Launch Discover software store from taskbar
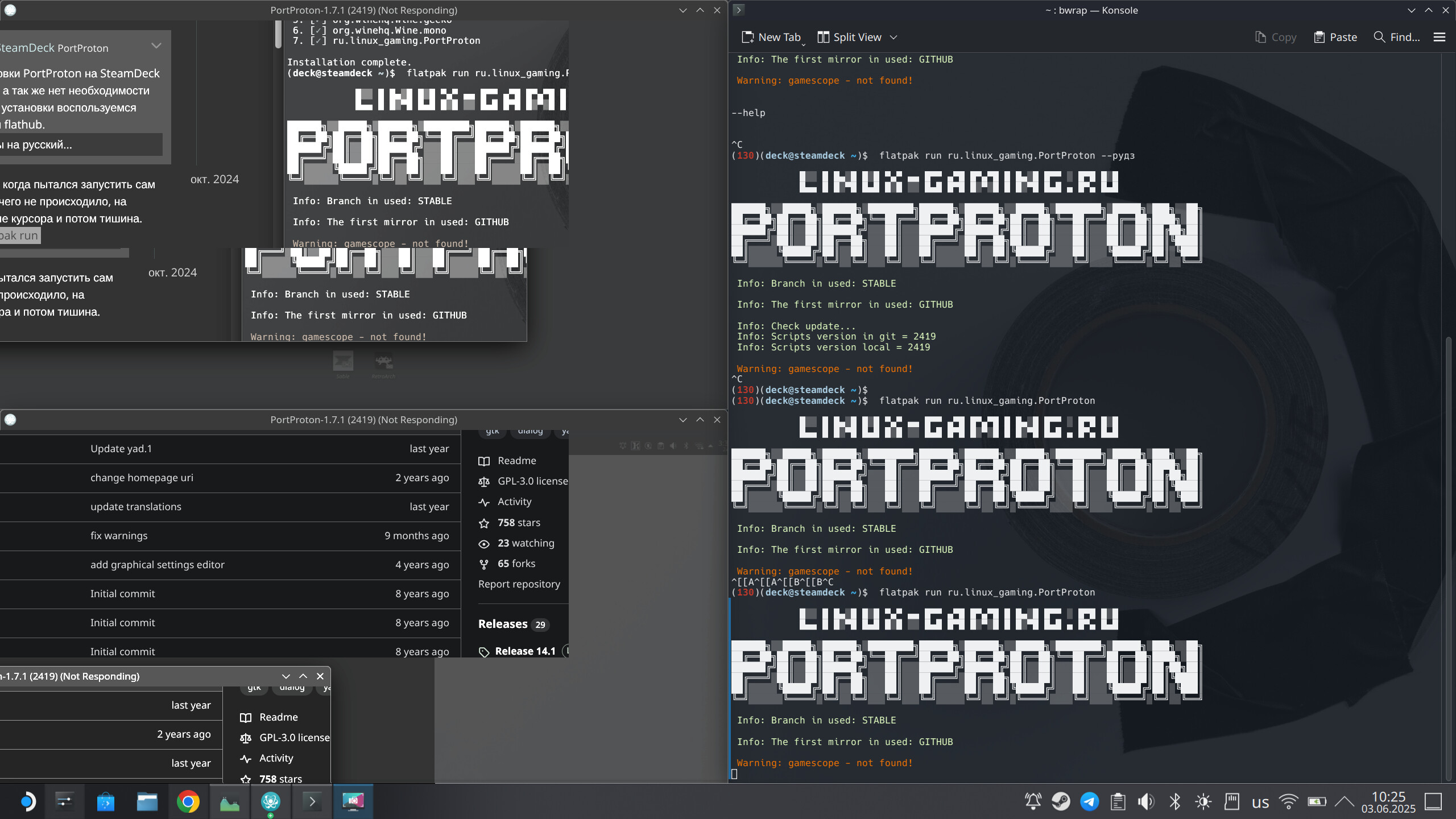This screenshot has height=819, width=1456. click(x=106, y=801)
